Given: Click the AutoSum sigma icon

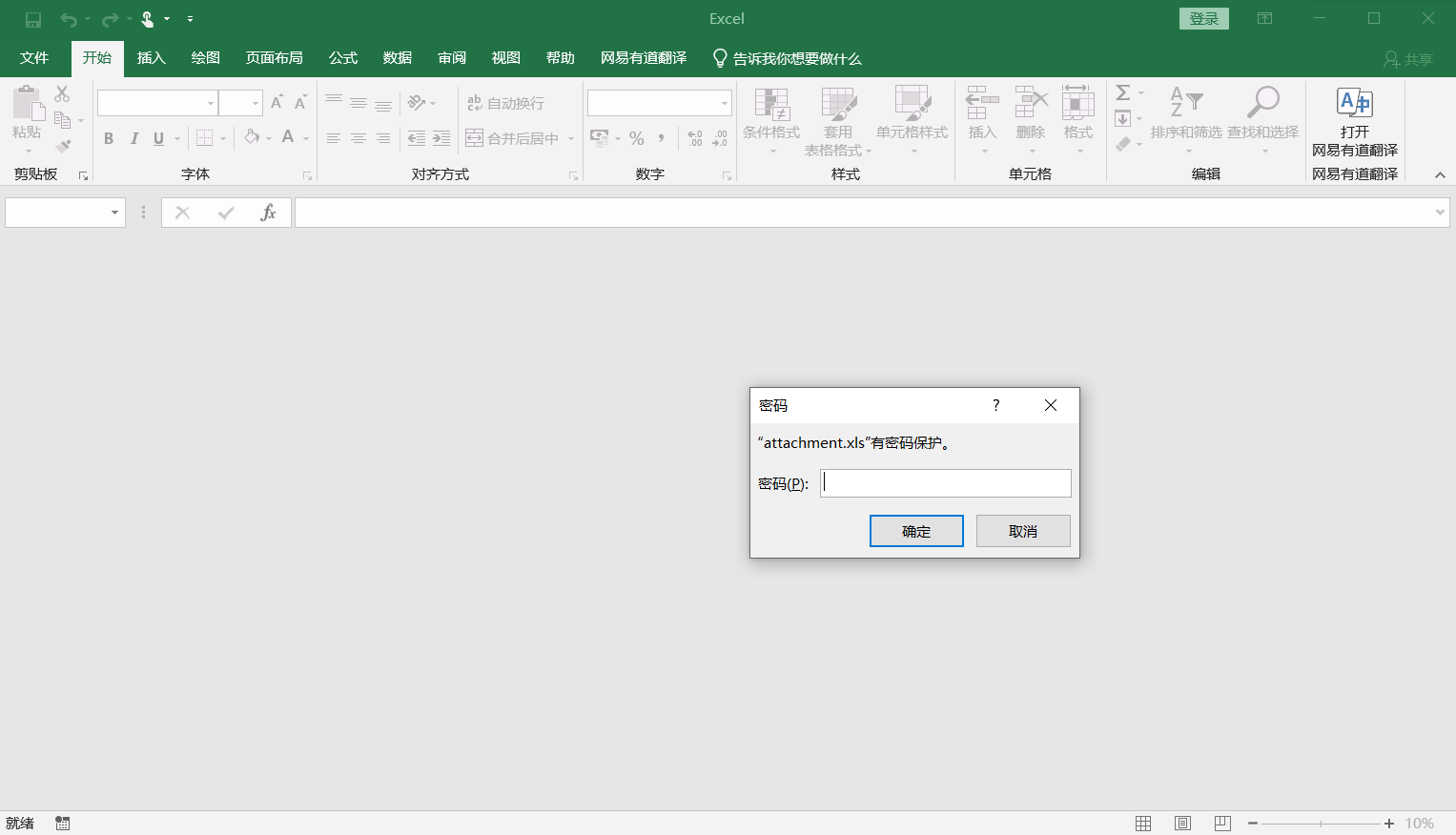Looking at the screenshot, I should [x=1123, y=92].
